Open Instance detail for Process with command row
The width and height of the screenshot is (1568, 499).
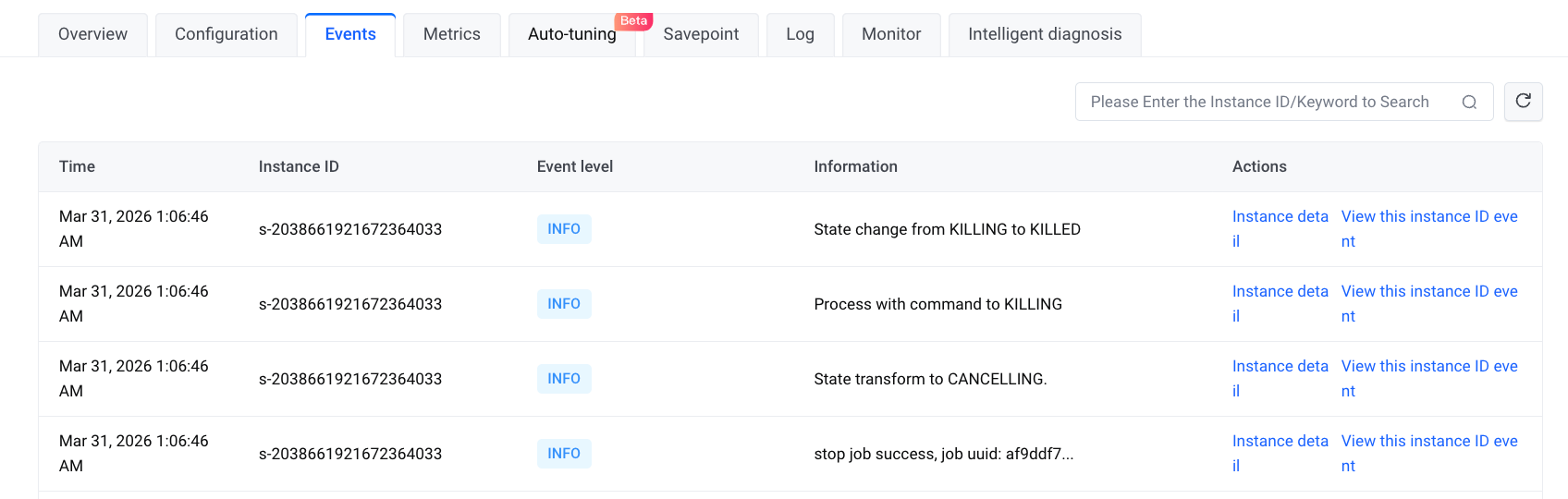[1280, 304]
